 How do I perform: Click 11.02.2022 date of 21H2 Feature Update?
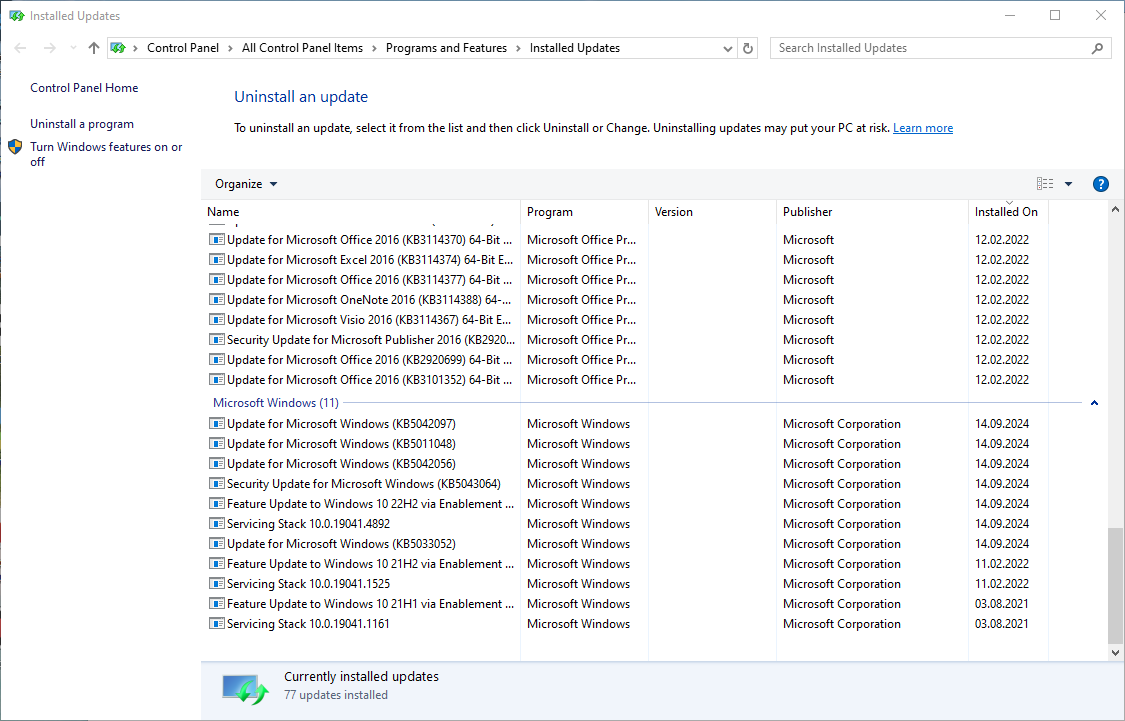coord(1002,564)
